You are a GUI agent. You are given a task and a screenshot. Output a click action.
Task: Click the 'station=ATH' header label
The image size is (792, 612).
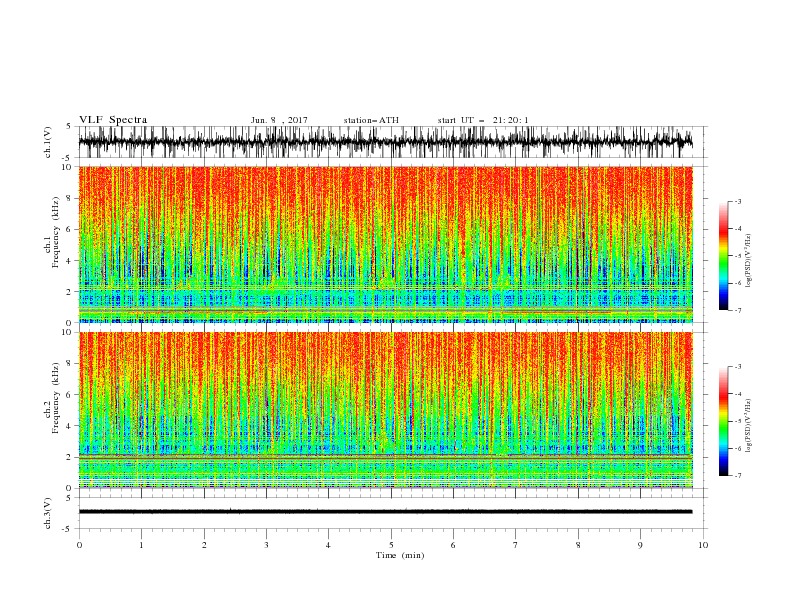point(371,120)
